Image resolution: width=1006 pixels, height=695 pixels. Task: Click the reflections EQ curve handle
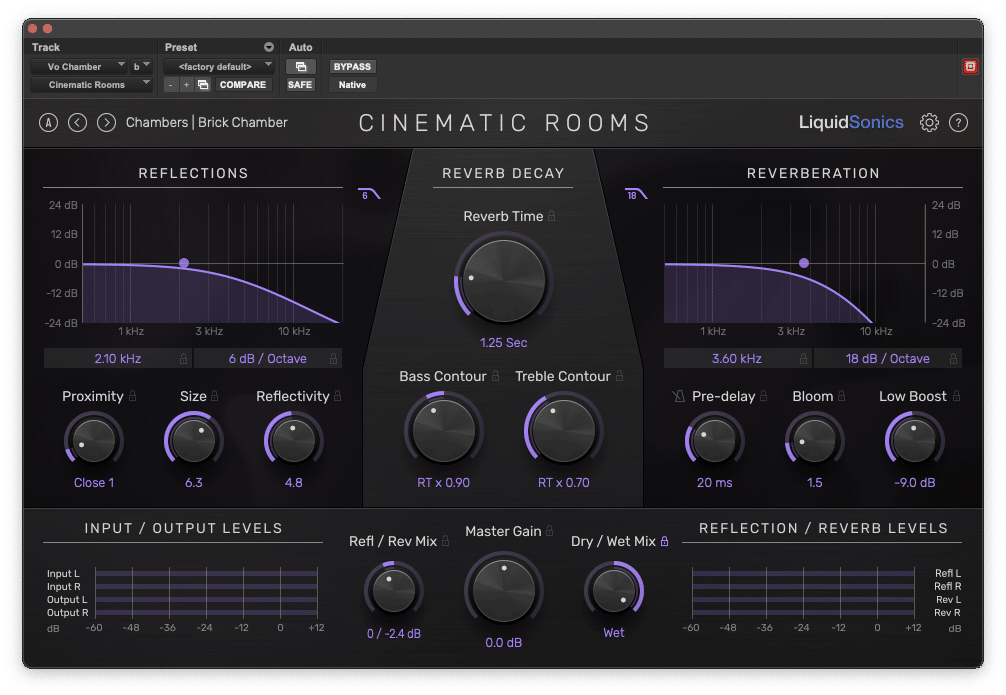coord(184,262)
